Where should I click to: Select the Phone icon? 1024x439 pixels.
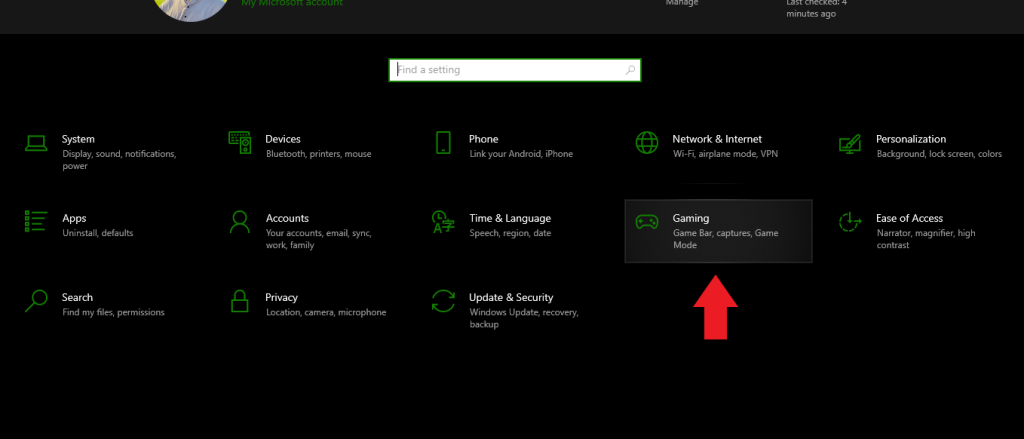point(443,142)
